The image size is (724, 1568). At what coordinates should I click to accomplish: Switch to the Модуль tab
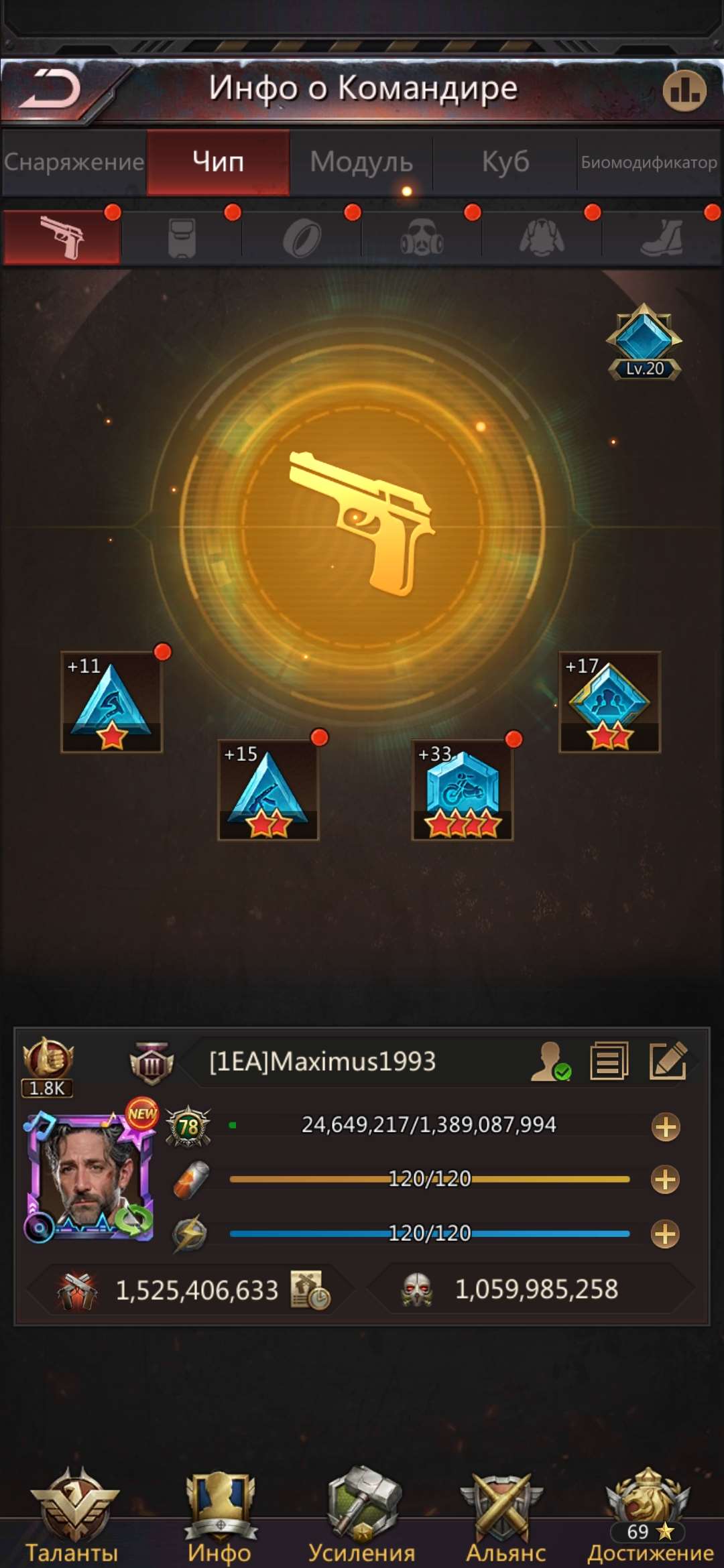[361, 162]
